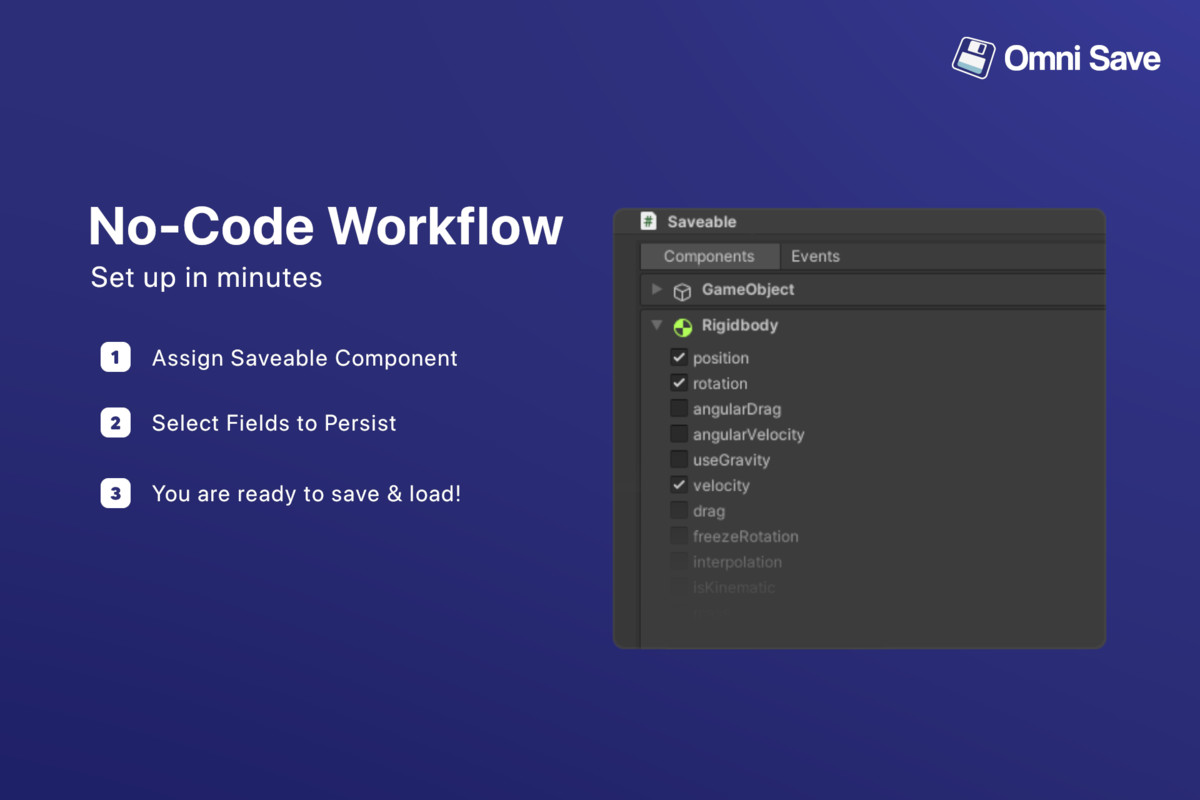The image size is (1200, 800).
Task: Click the position field label
Action: coord(721,358)
